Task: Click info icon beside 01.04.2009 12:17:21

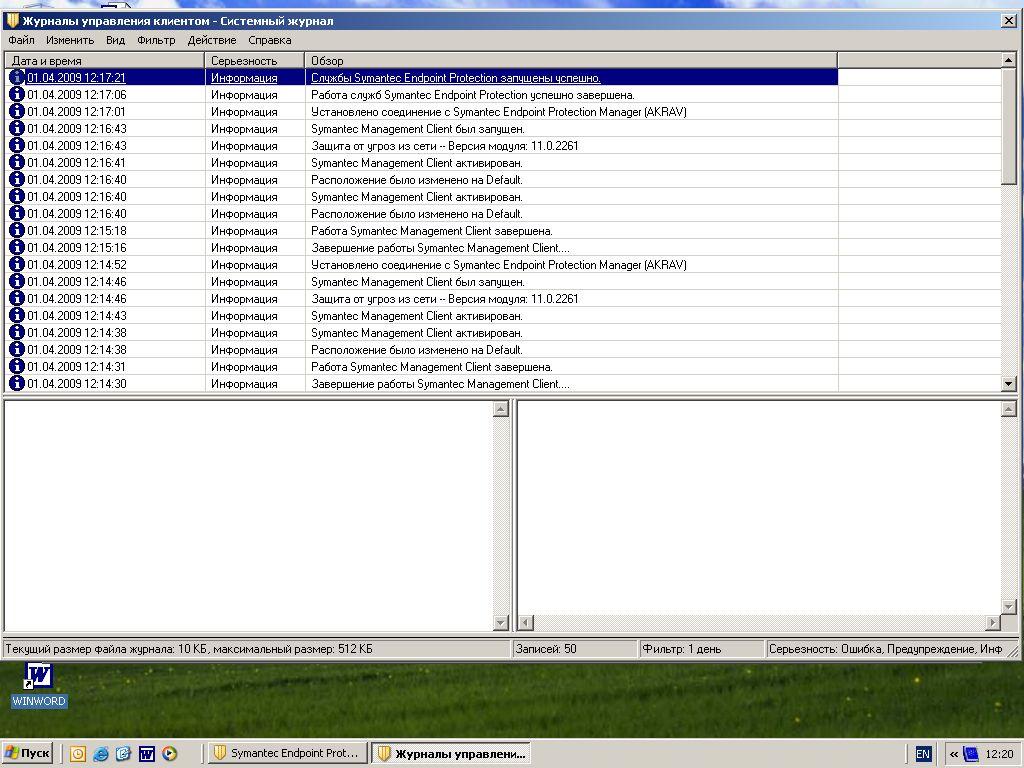Action: 17,77
